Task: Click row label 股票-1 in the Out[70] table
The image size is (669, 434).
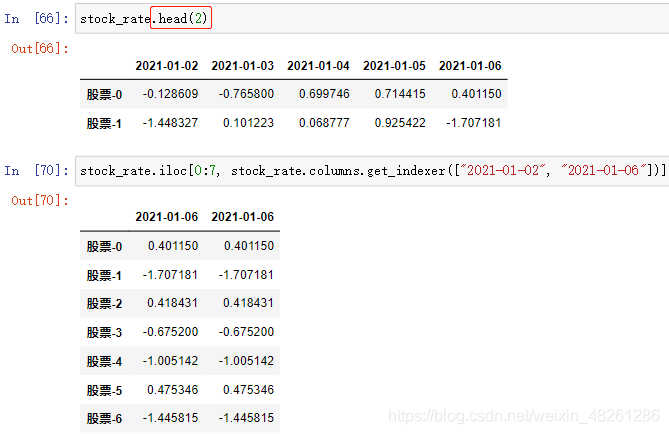Action: tap(105, 275)
